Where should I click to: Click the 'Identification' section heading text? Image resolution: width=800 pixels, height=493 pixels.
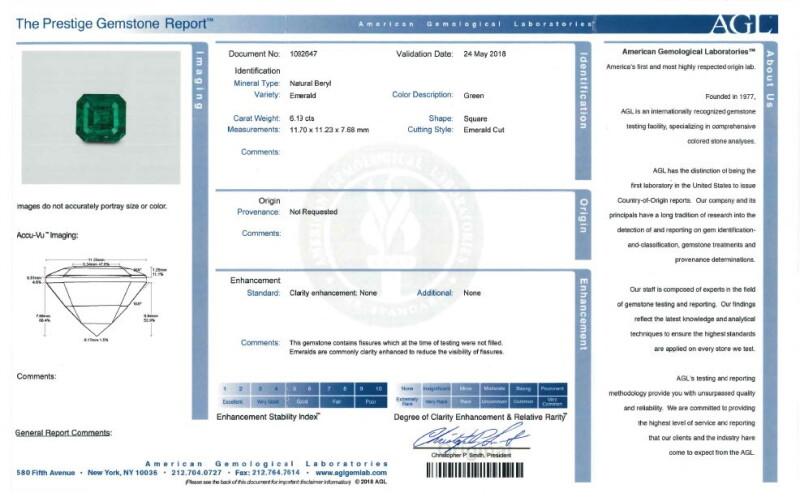coord(257,71)
